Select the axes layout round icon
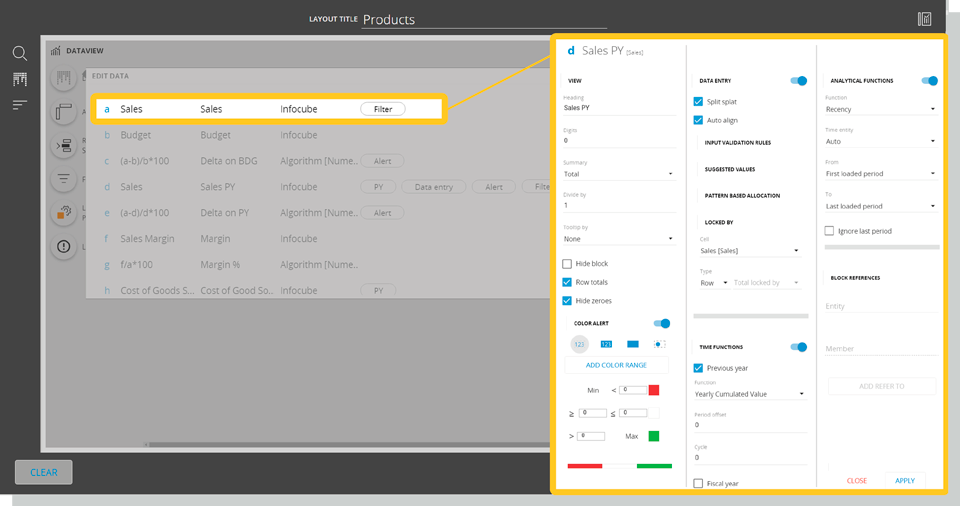 (x=64, y=111)
